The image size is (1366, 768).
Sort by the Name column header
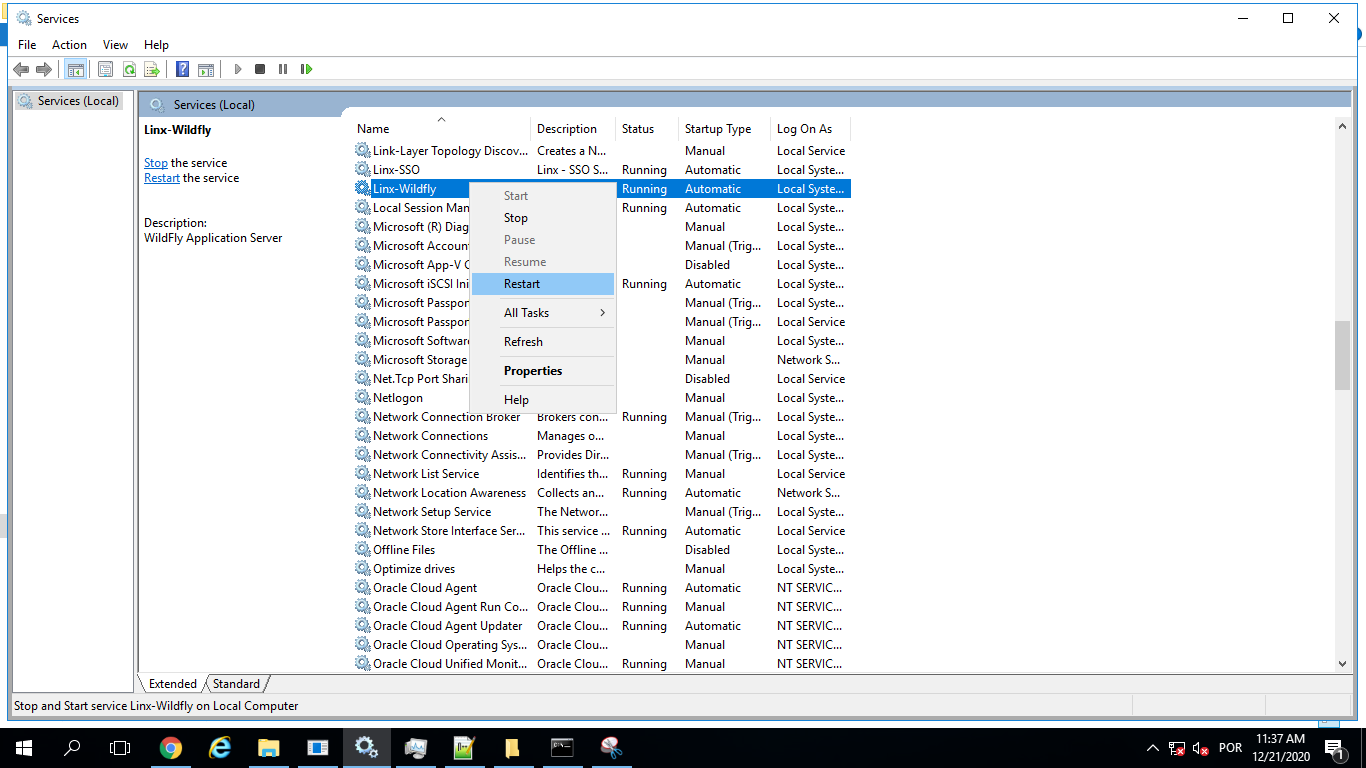pos(442,129)
